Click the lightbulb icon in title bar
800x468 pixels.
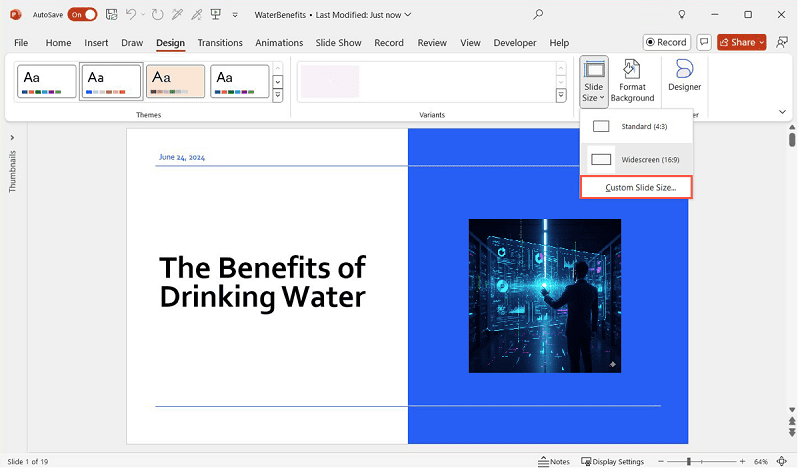pos(682,15)
